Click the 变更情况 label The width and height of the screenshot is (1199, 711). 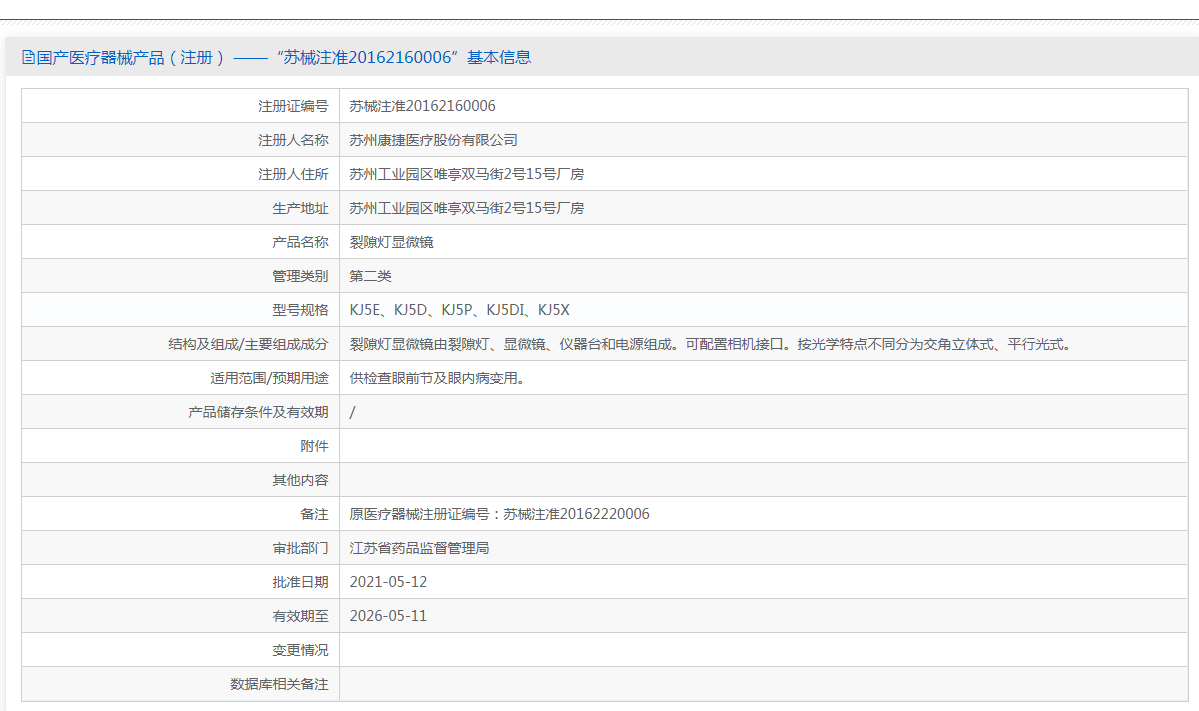pos(300,651)
